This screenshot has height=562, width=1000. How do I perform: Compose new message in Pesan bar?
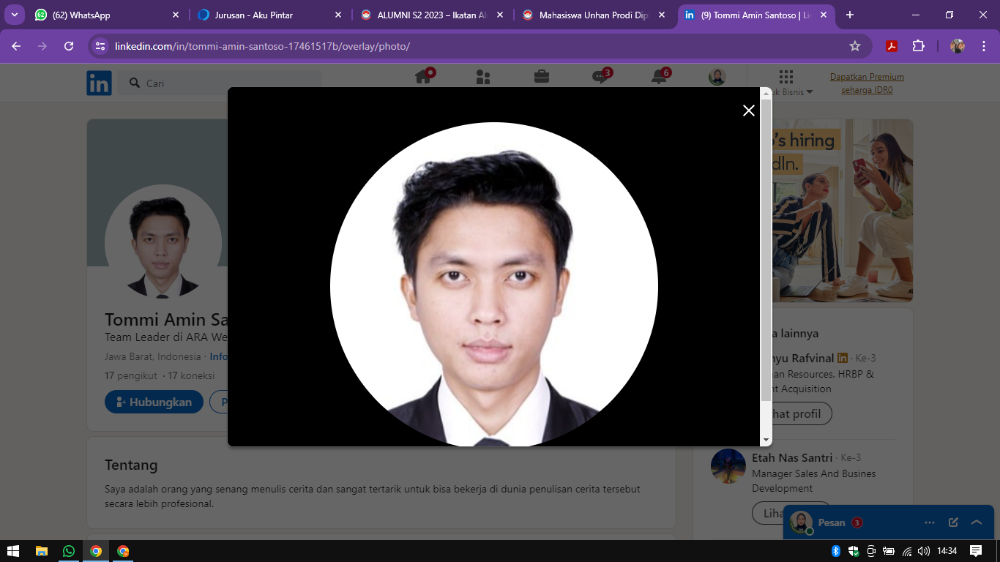point(953,522)
